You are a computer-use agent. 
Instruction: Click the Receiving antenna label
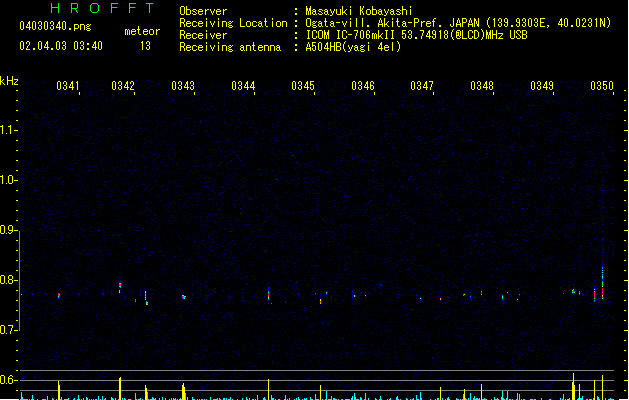[230, 47]
